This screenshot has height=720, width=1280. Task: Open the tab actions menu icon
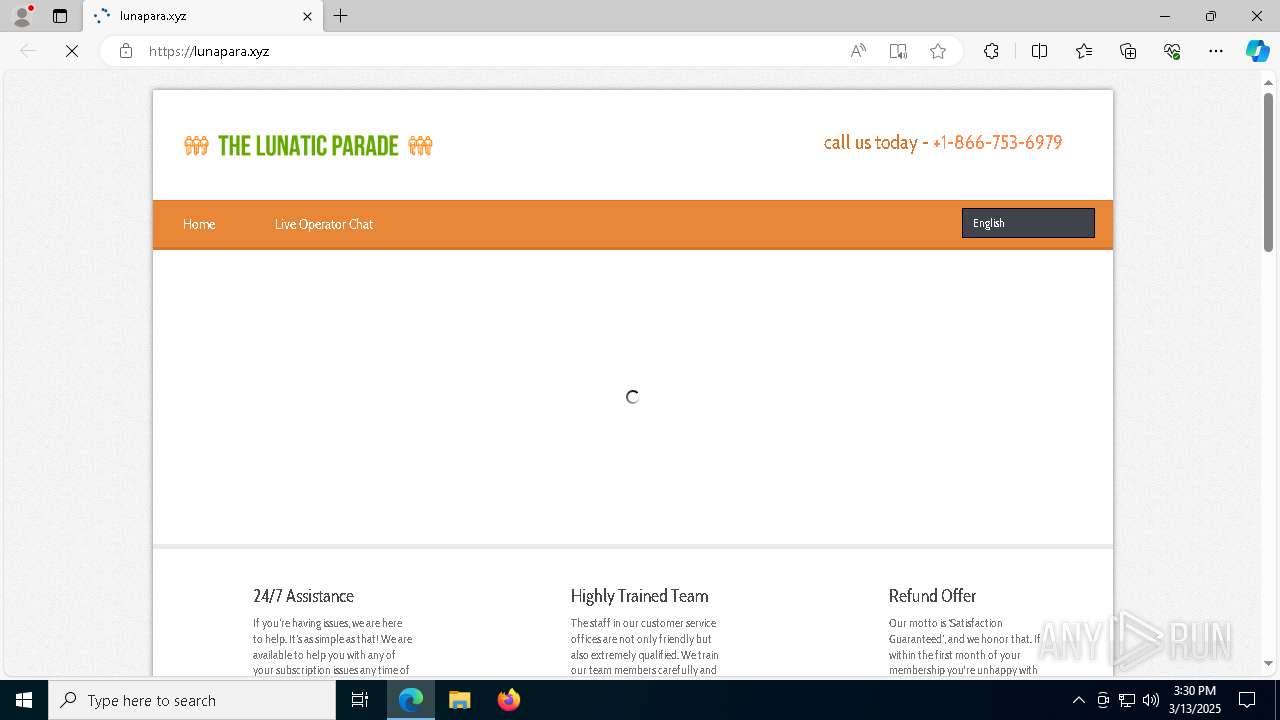tap(60, 16)
